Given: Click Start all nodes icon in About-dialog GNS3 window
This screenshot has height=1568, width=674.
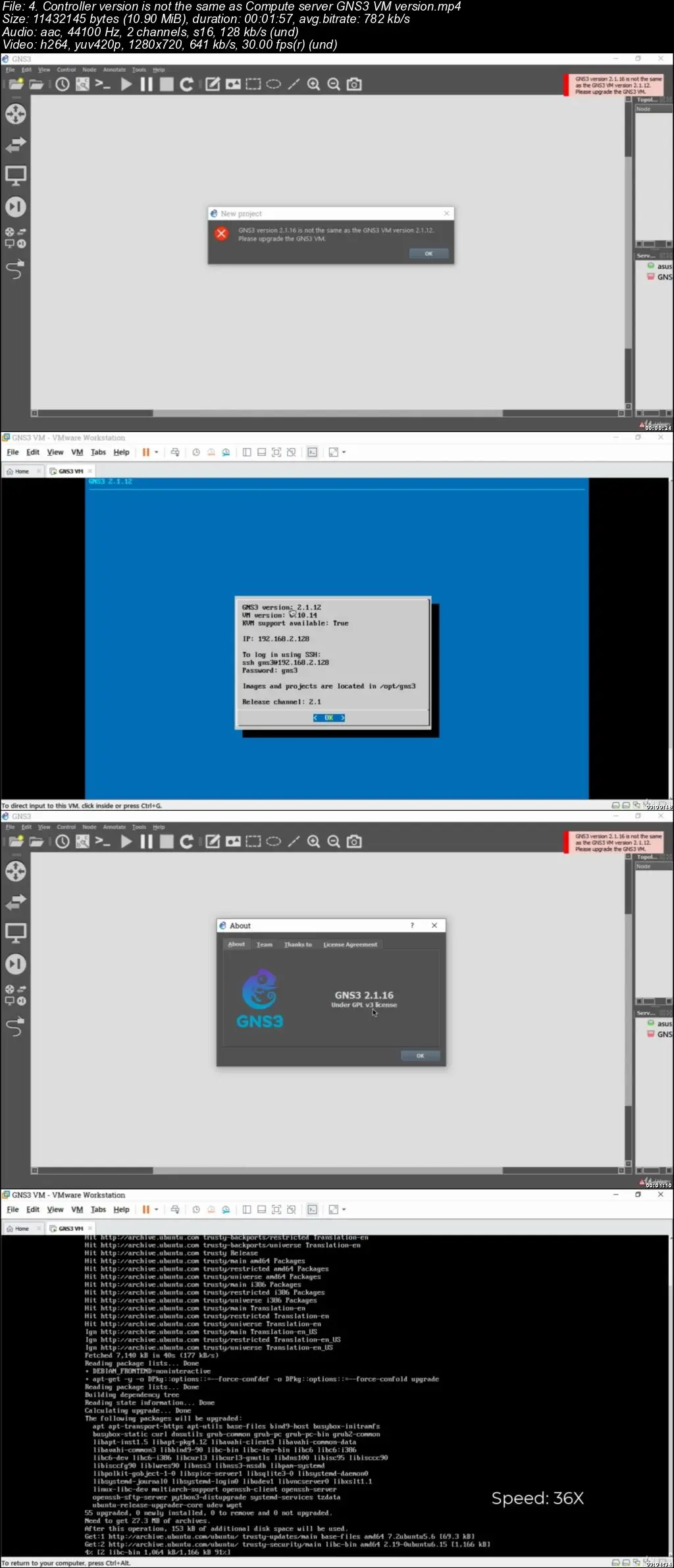Looking at the screenshot, I should [126, 842].
